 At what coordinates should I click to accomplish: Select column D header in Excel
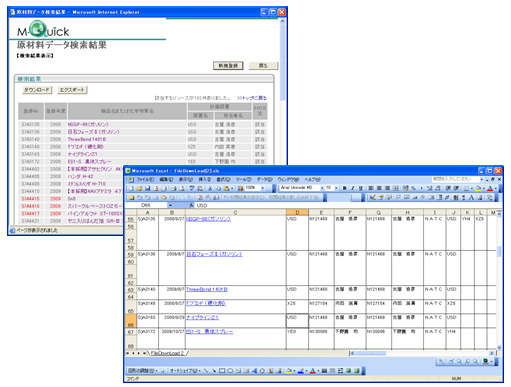tap(297, 212)
